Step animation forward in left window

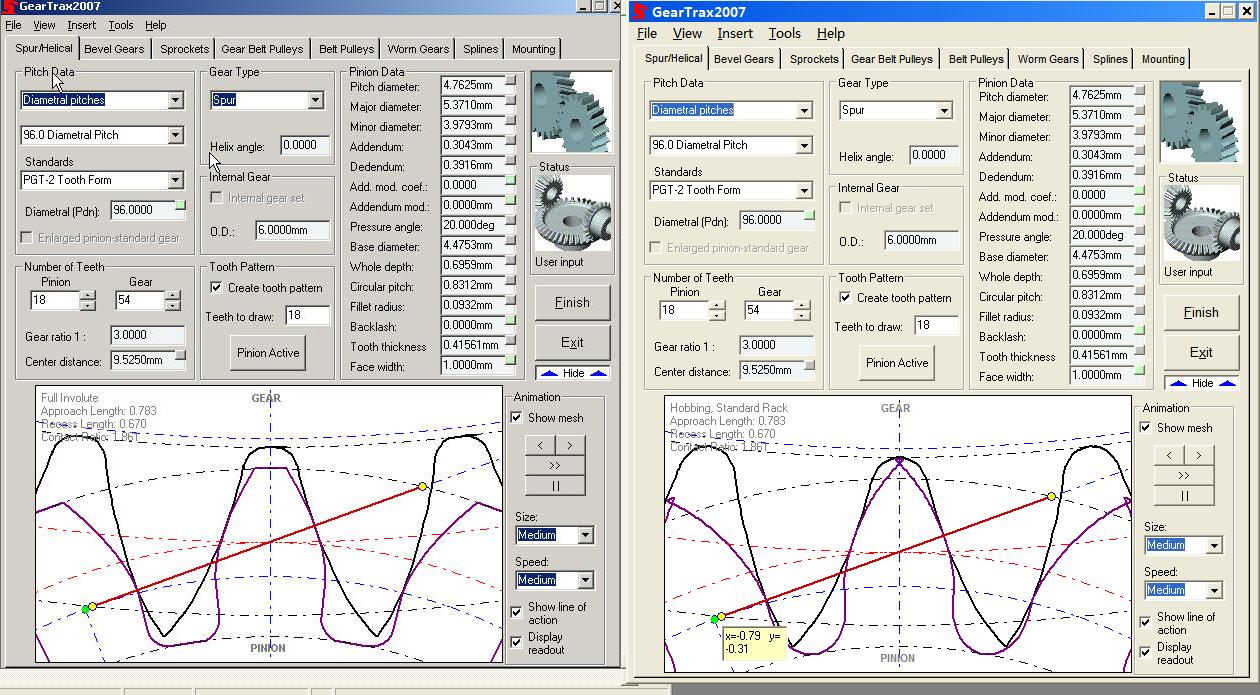570,445
